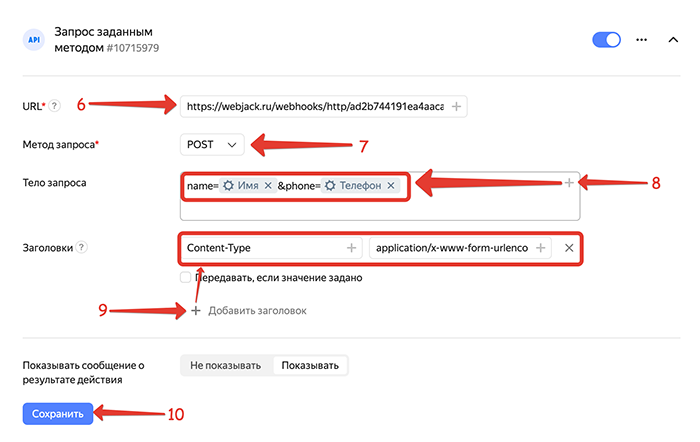700x442 pixels.
Task: Click the API icon beside the action title
Action: [x=34, y=40]
